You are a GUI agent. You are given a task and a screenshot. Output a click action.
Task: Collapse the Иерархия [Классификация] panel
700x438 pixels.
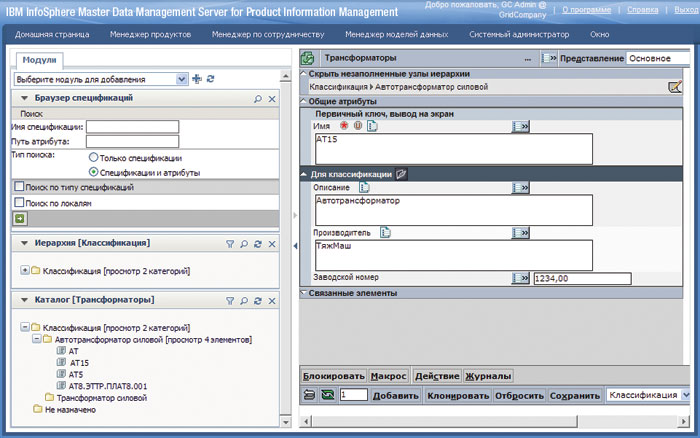[x=25, y=243]
